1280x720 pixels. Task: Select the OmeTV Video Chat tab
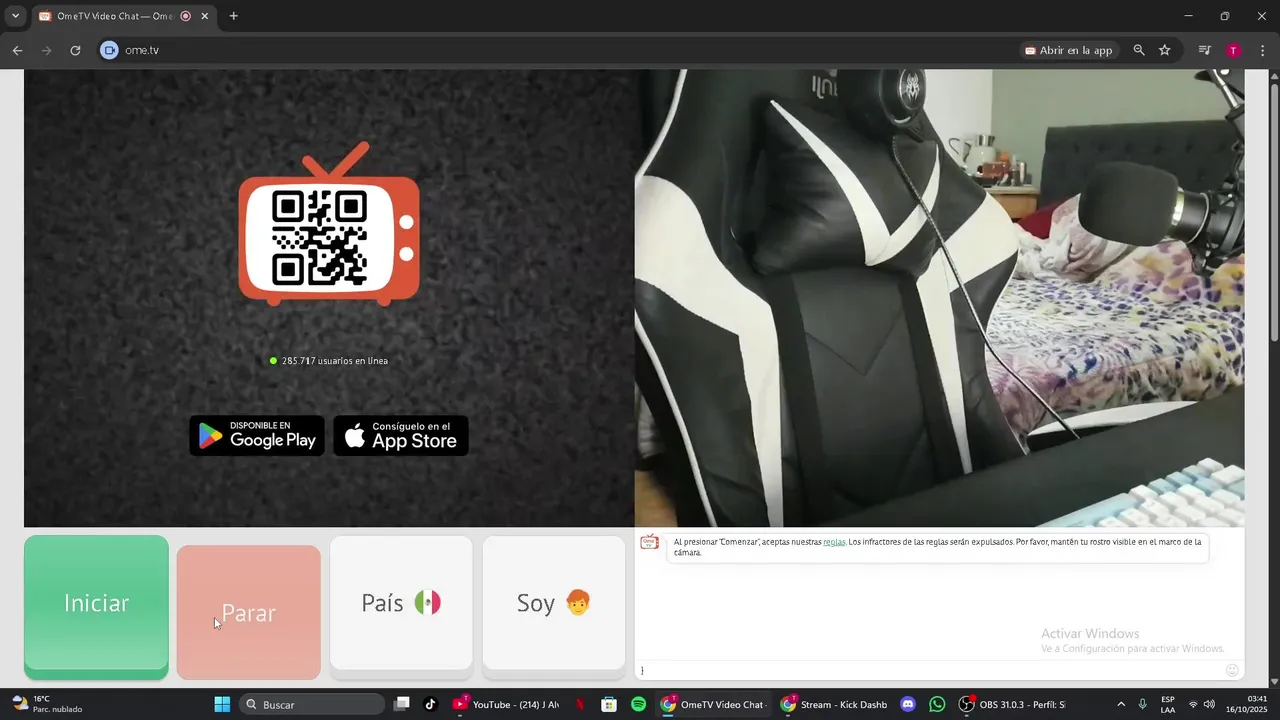124,16
